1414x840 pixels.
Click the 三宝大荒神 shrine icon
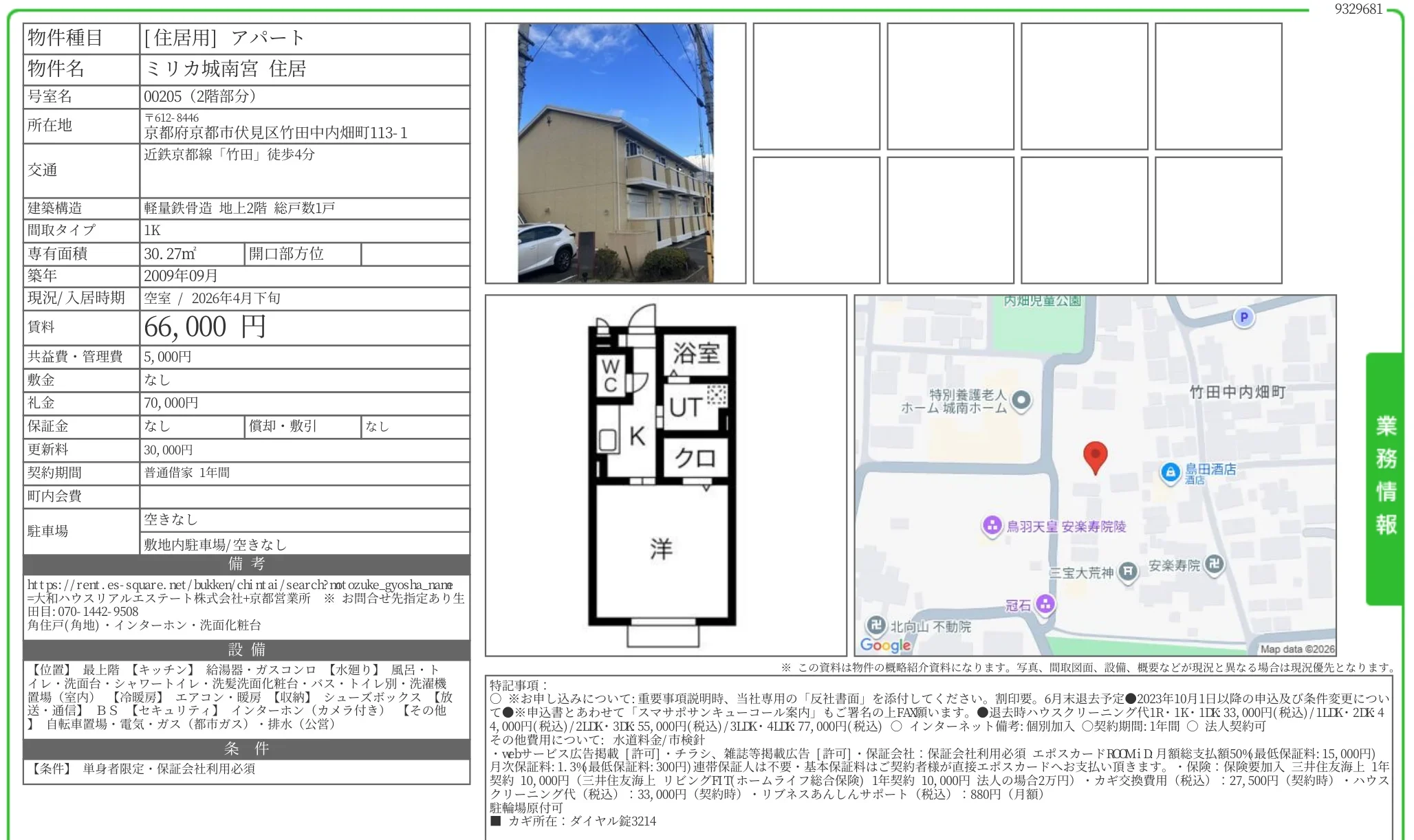(1128, 571)
